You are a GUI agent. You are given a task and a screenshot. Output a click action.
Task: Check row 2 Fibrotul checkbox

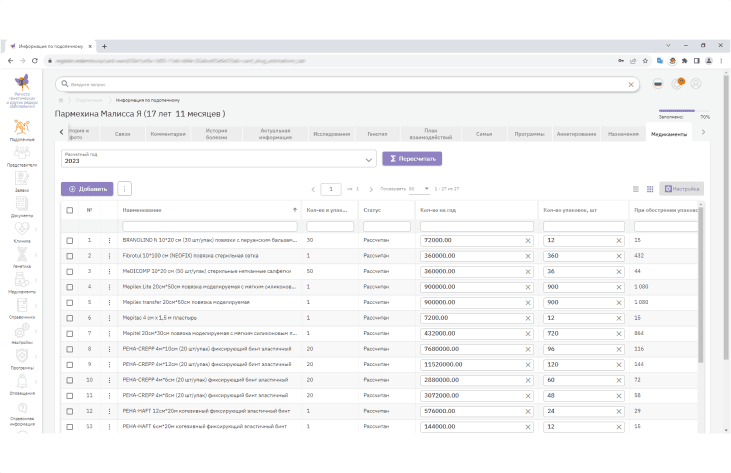pos(69,256)
